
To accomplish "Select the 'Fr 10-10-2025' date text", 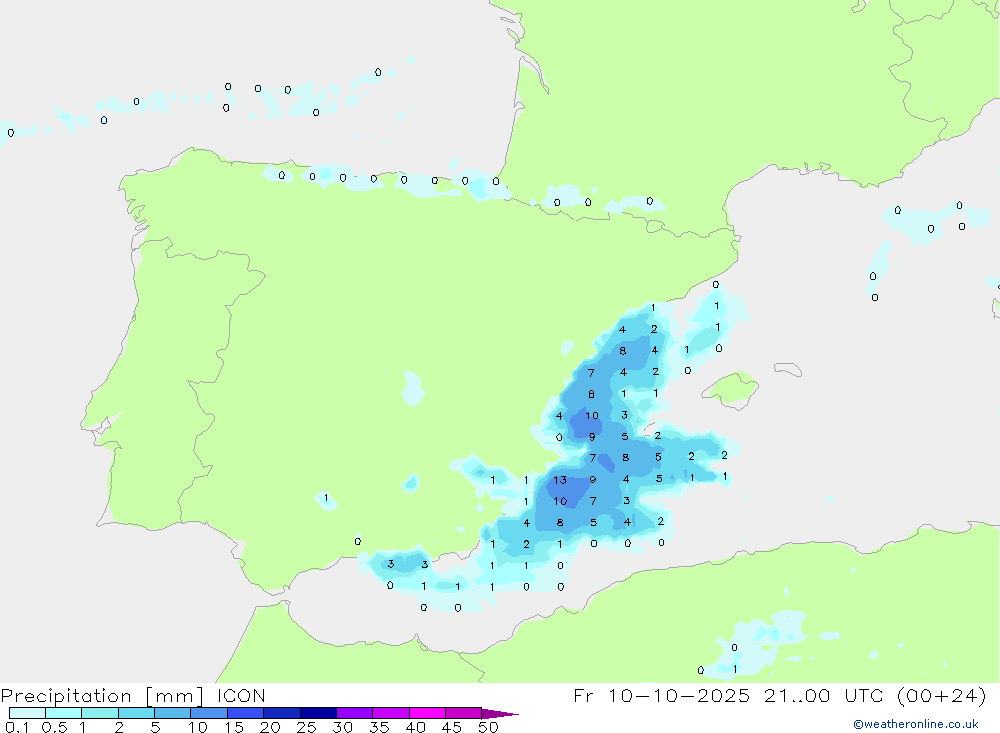I will click(661, 695).
